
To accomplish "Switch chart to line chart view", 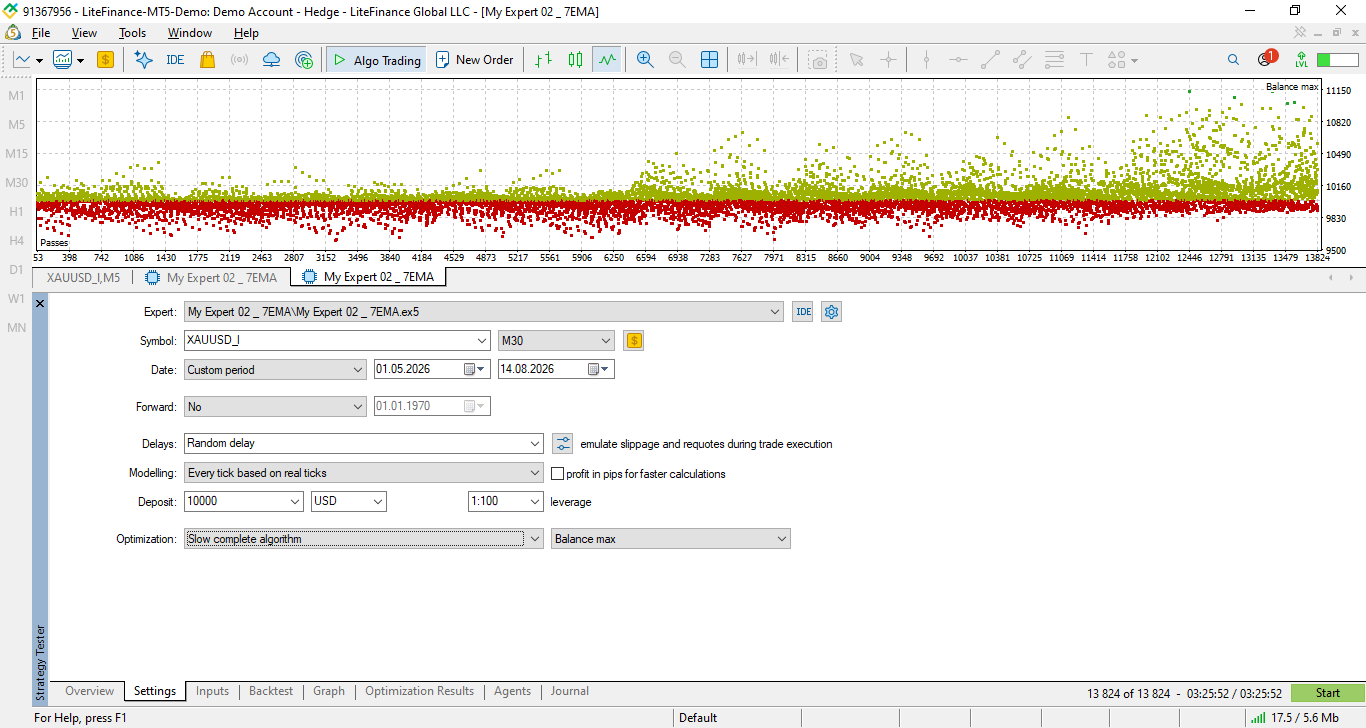I will pyautogui.click(x=607, y=60).
